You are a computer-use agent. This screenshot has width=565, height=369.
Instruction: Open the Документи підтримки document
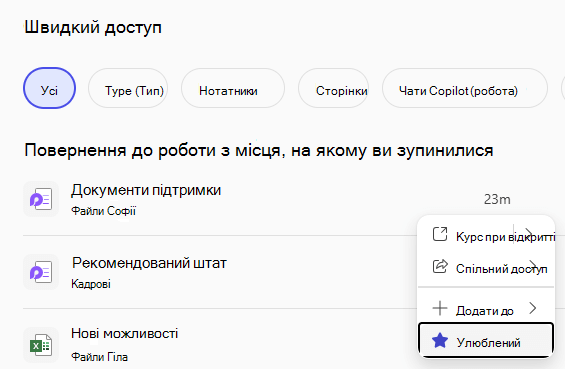146,190
